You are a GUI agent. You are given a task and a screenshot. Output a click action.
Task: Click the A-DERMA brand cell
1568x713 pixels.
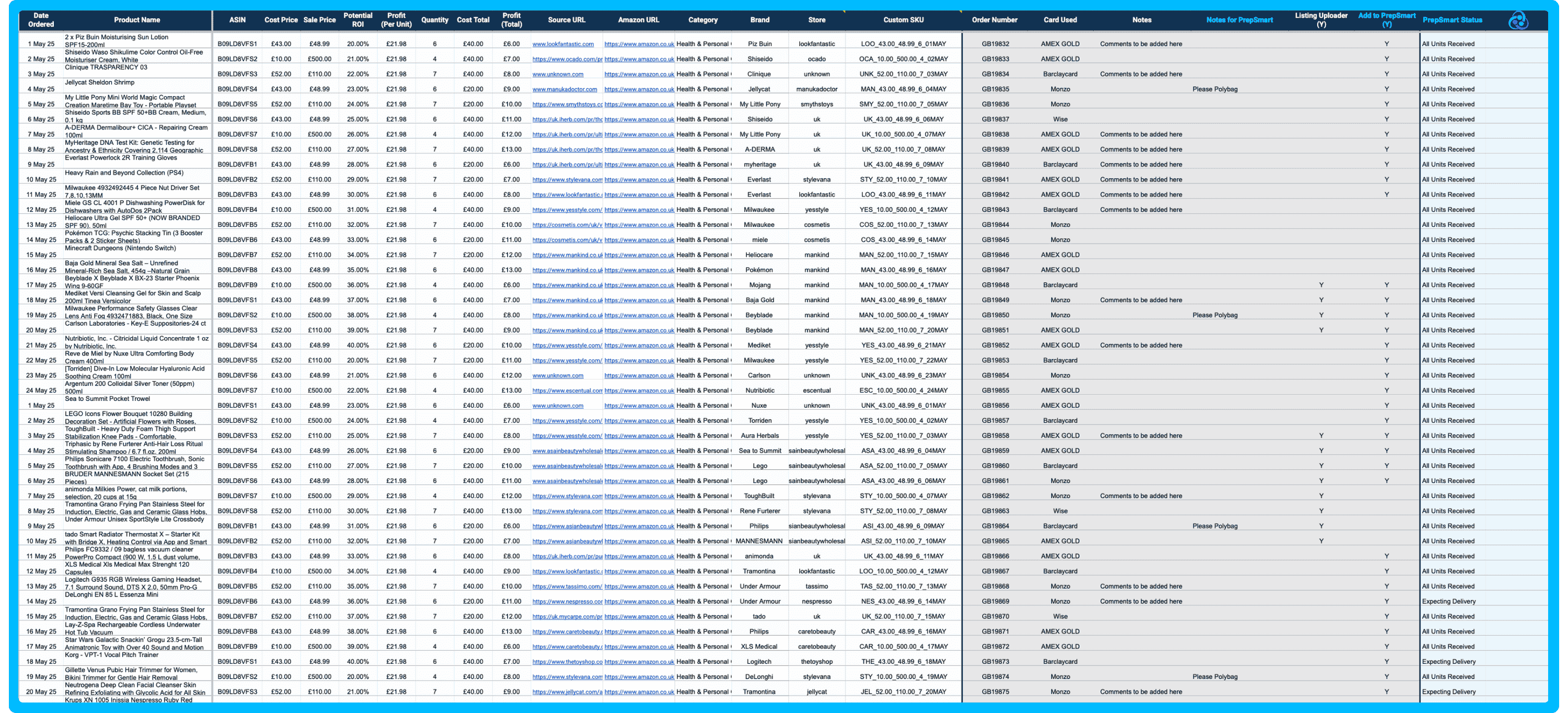click(759, 150)
